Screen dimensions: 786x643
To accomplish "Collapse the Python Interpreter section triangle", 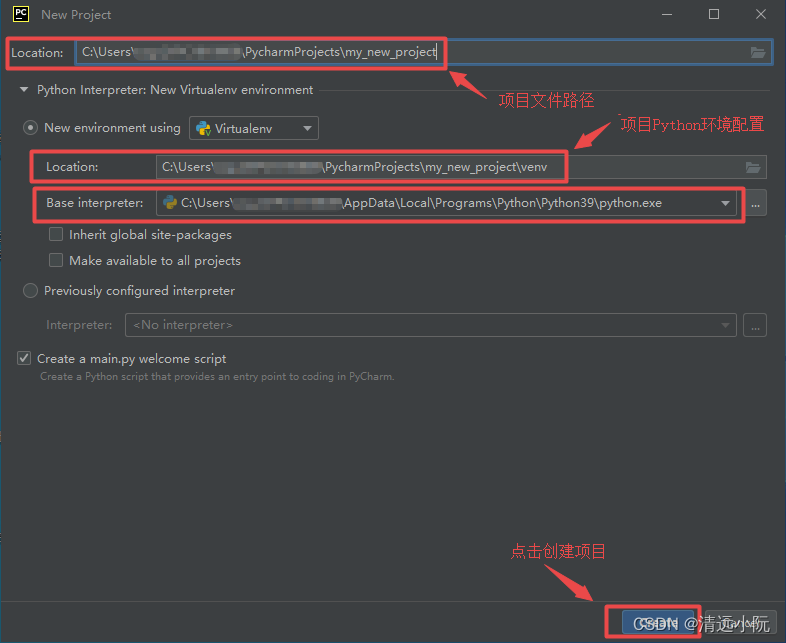I will 24,90.
